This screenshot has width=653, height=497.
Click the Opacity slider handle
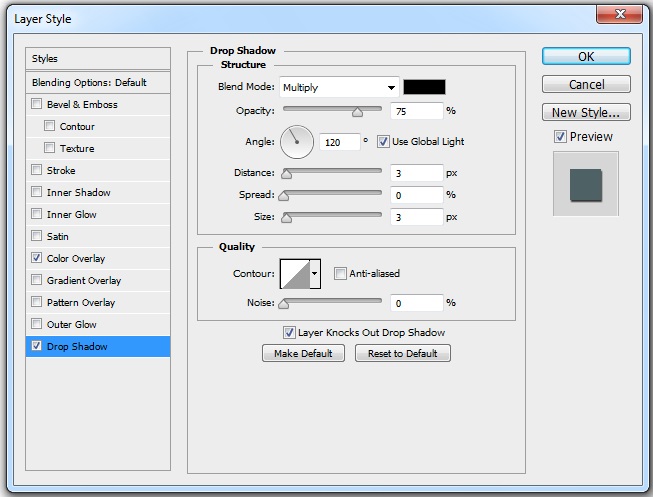357,112
